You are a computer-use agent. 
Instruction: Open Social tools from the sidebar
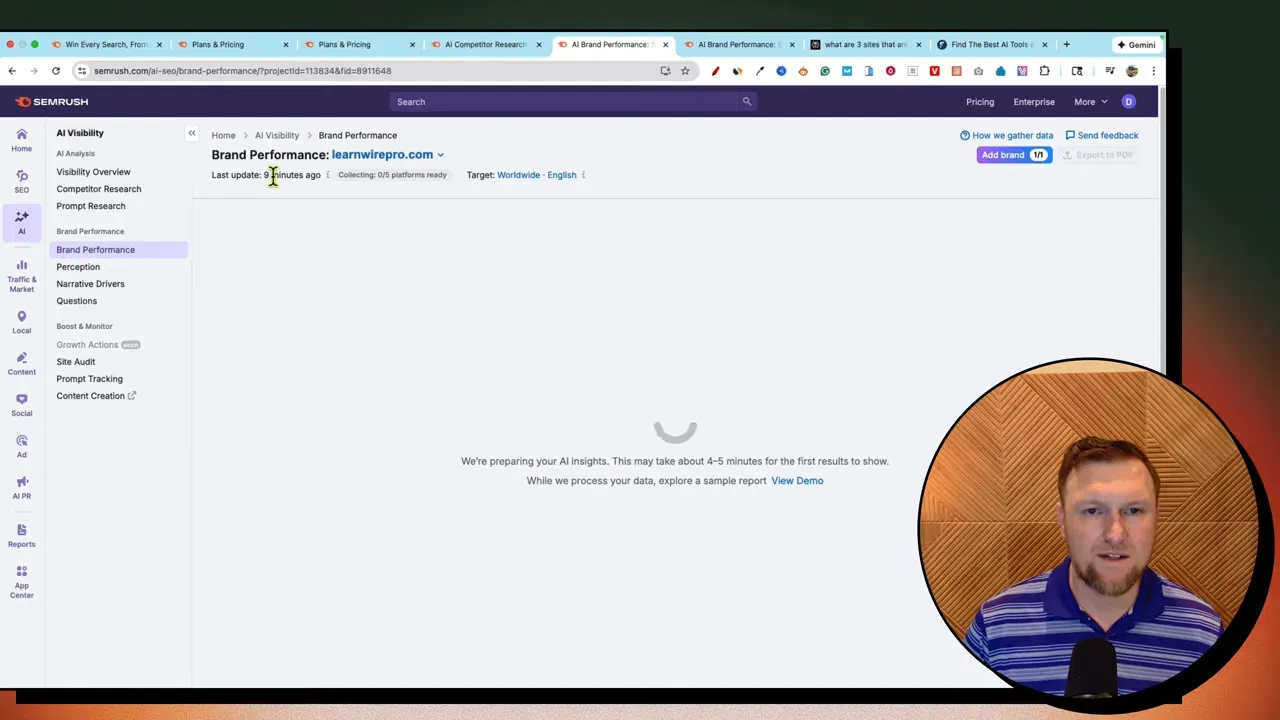pos(21,405)
